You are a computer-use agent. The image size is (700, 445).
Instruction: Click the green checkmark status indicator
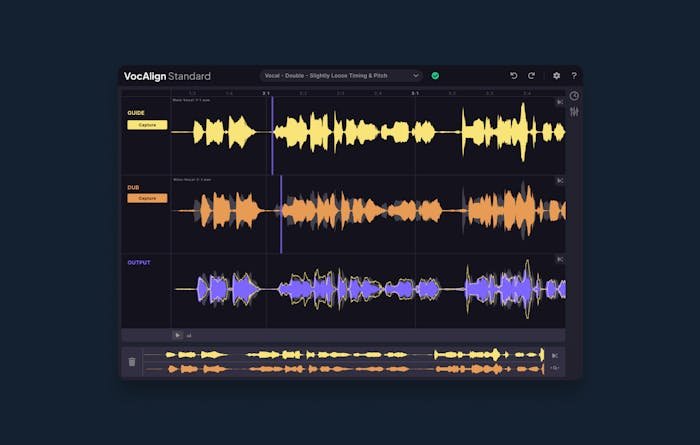435,75
